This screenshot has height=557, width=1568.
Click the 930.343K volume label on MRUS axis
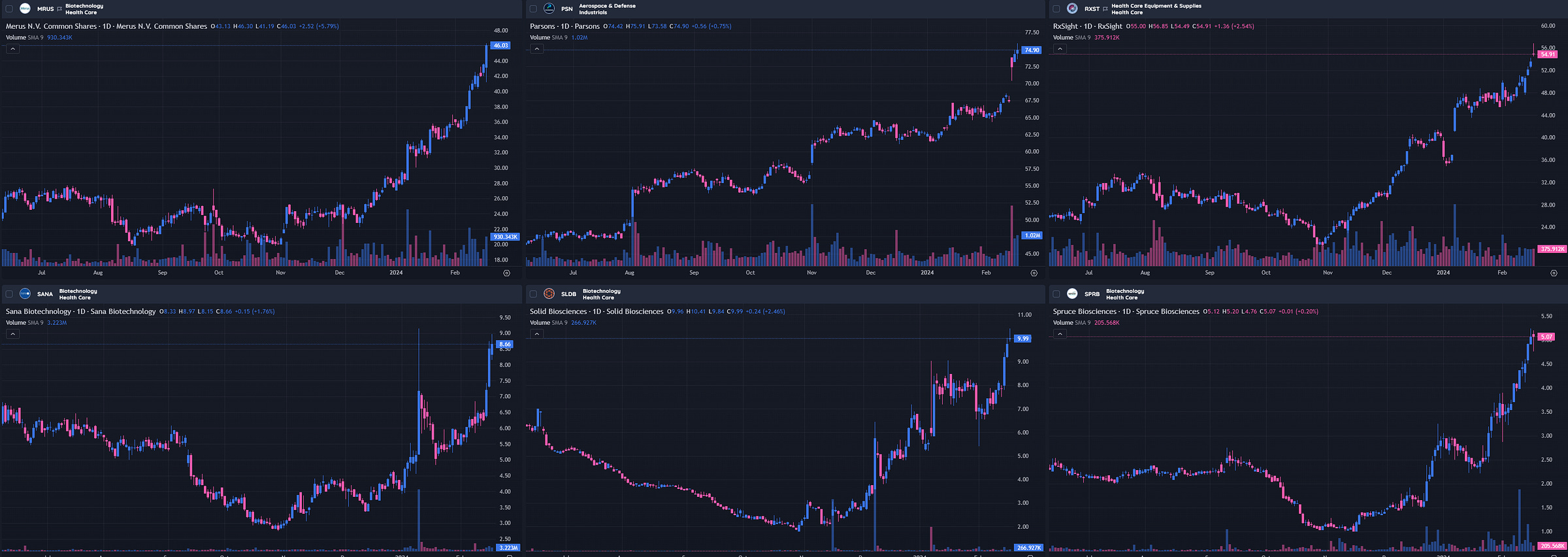[x=505, y=237]
